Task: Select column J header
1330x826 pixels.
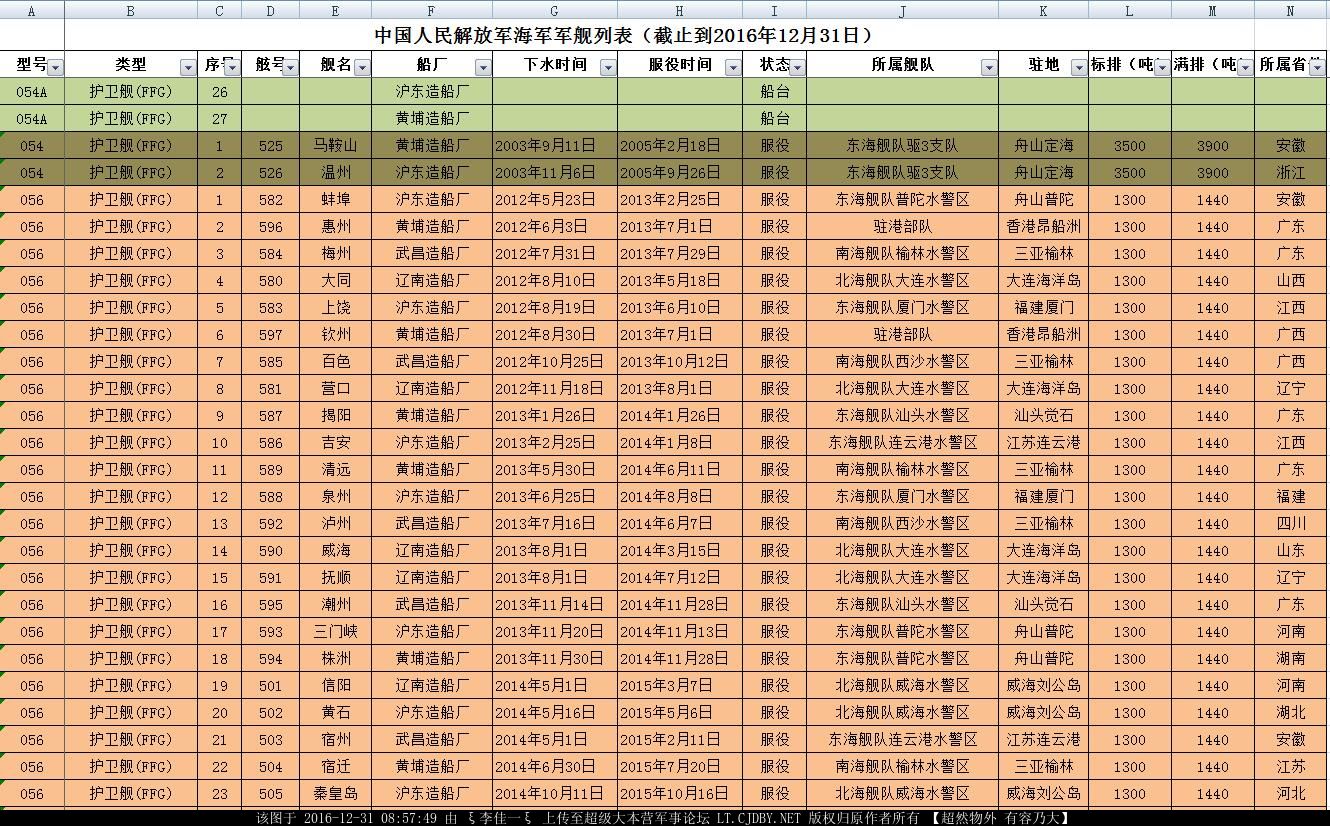Action: [x=903, y=10]
